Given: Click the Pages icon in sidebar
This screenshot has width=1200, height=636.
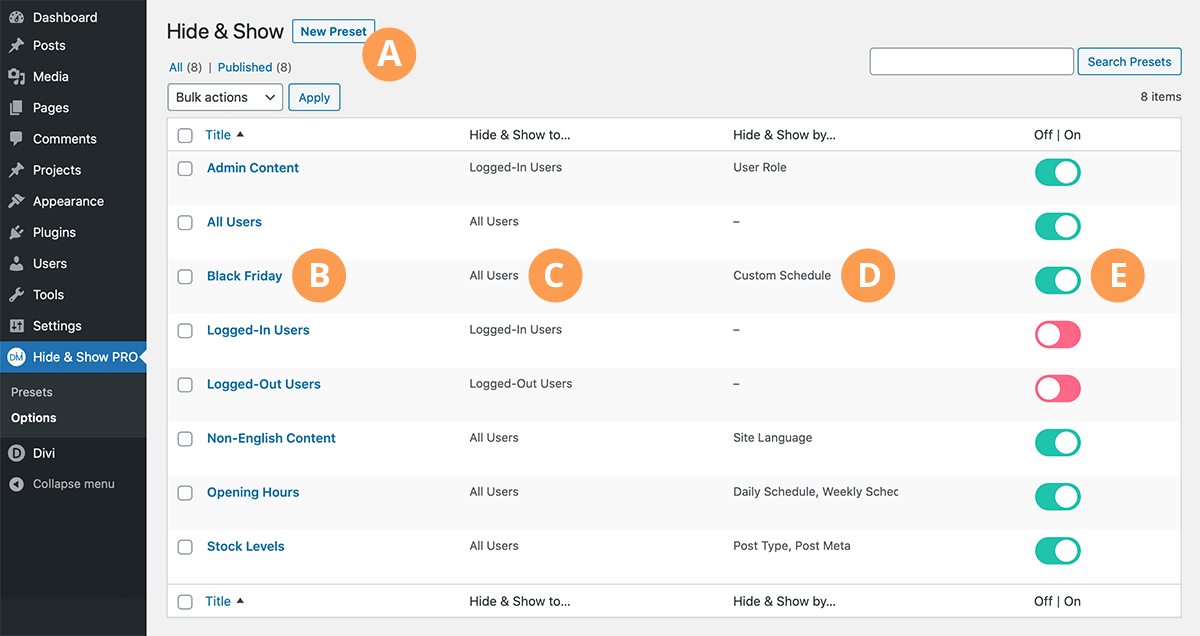Looking at the screenshot, I should click(16, 108).
